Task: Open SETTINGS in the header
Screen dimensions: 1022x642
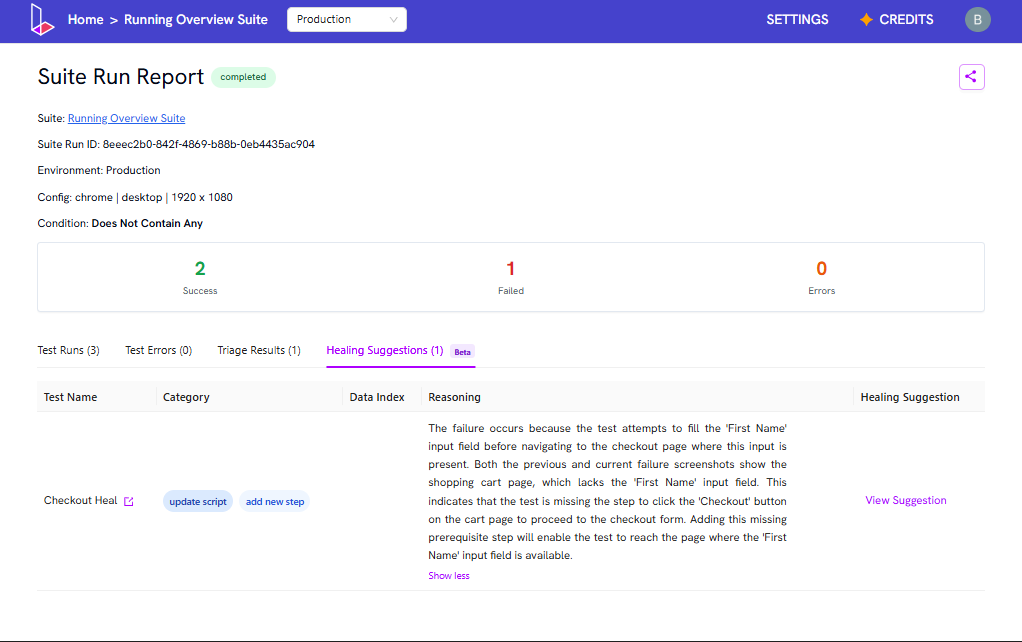Action: click(x=797, y=20)
